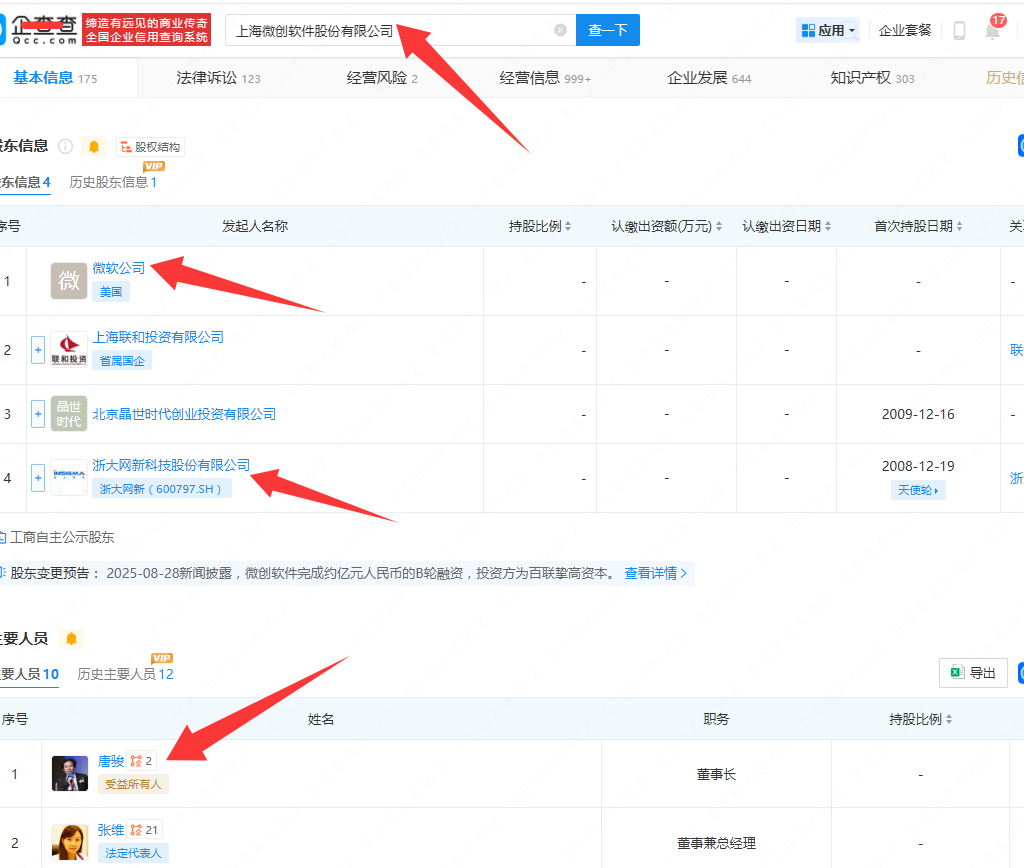Click related companies icon next to 张维

[x=144, y=829]
